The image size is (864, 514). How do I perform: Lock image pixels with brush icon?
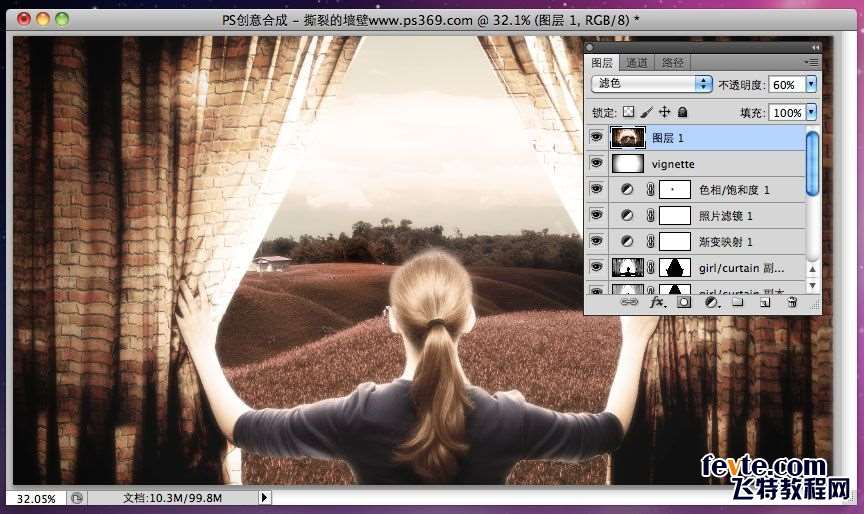[646, 112]
